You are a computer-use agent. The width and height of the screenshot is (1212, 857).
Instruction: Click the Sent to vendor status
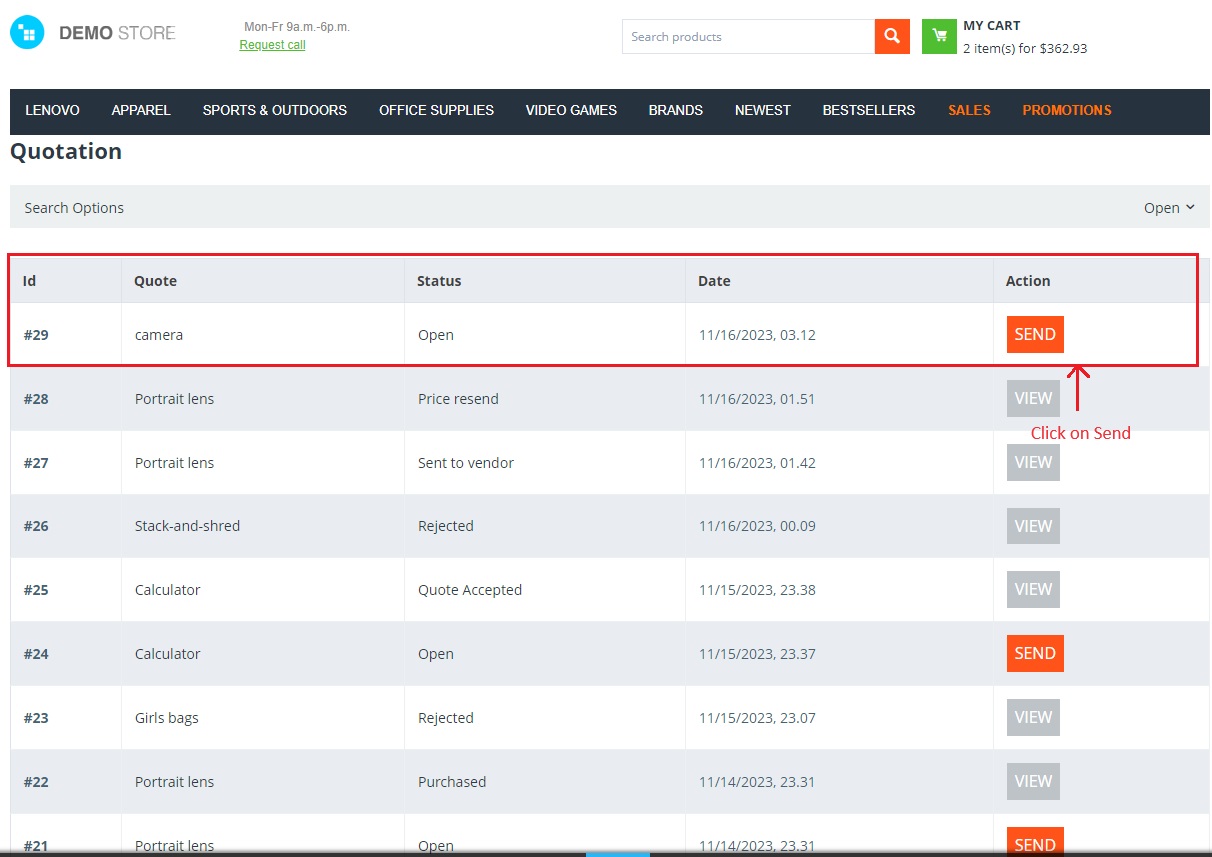466,463
